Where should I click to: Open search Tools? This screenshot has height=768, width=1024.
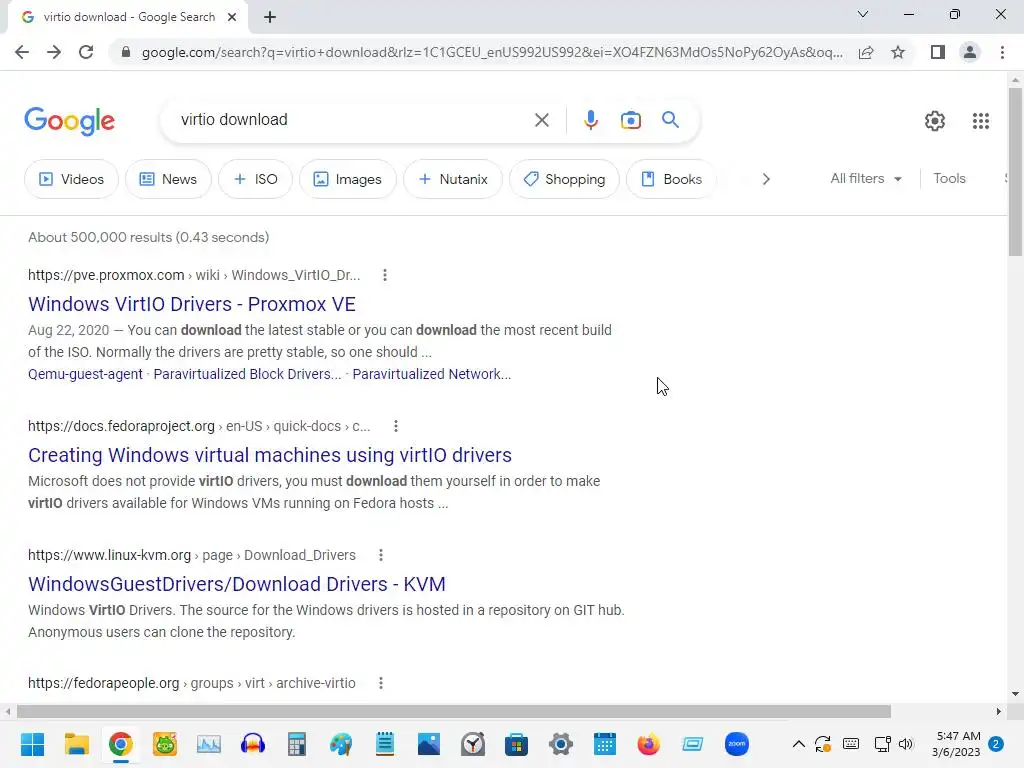949,178
